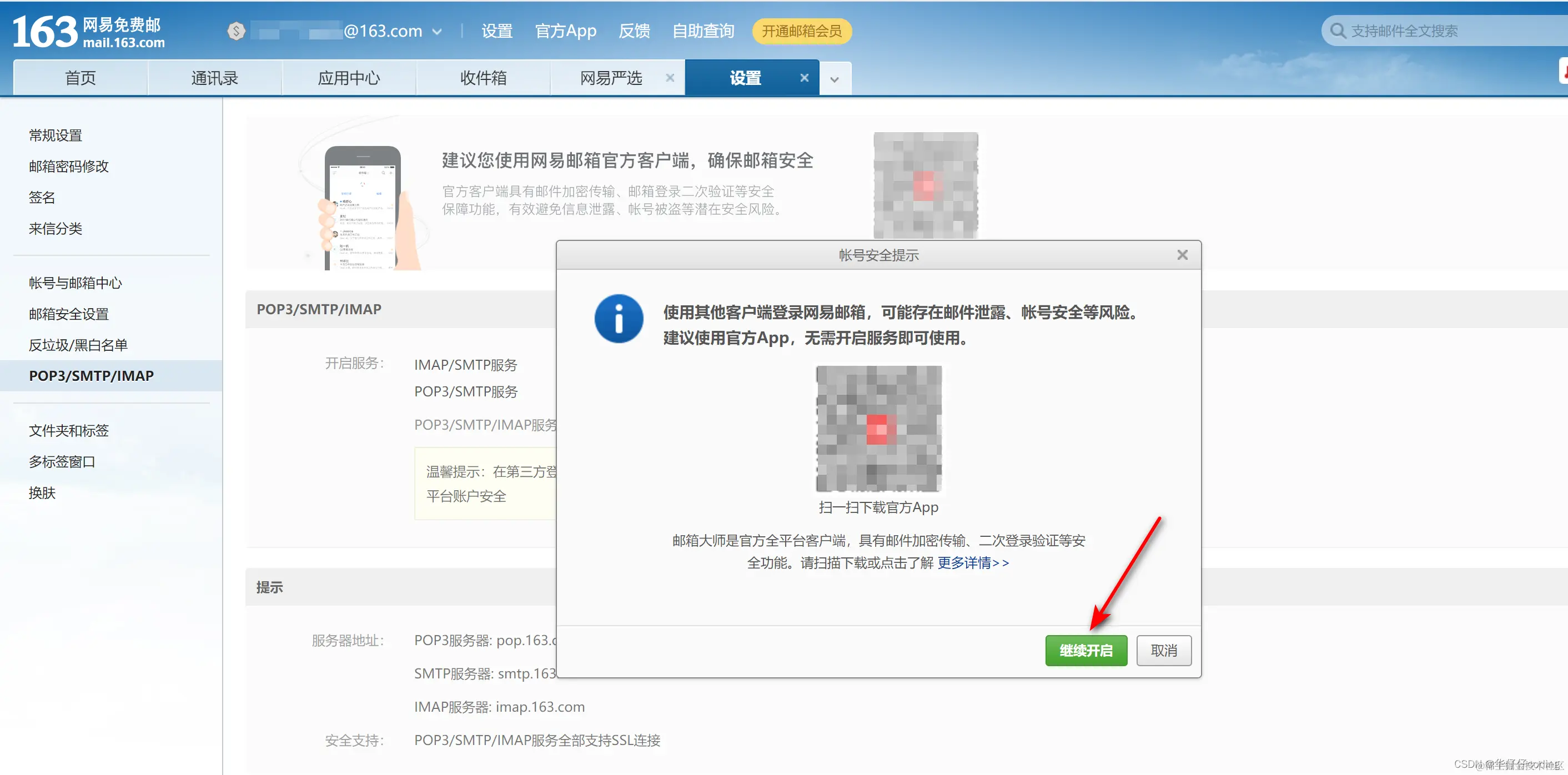Click the blue info icon in the dialog
The height and width of the screenshot is (775, 1568).
[619, 319]
